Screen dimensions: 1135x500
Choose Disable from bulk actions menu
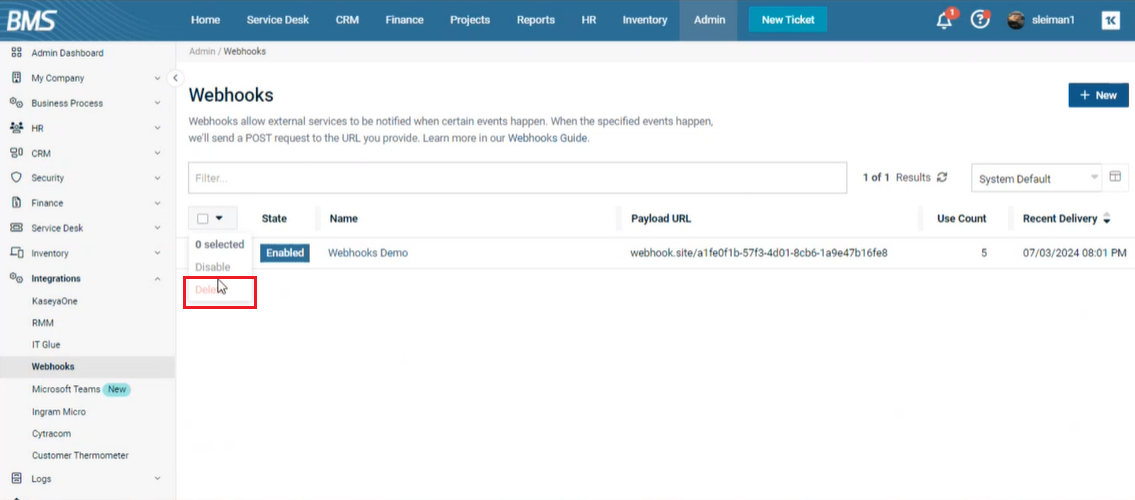(x=212, y=267)
